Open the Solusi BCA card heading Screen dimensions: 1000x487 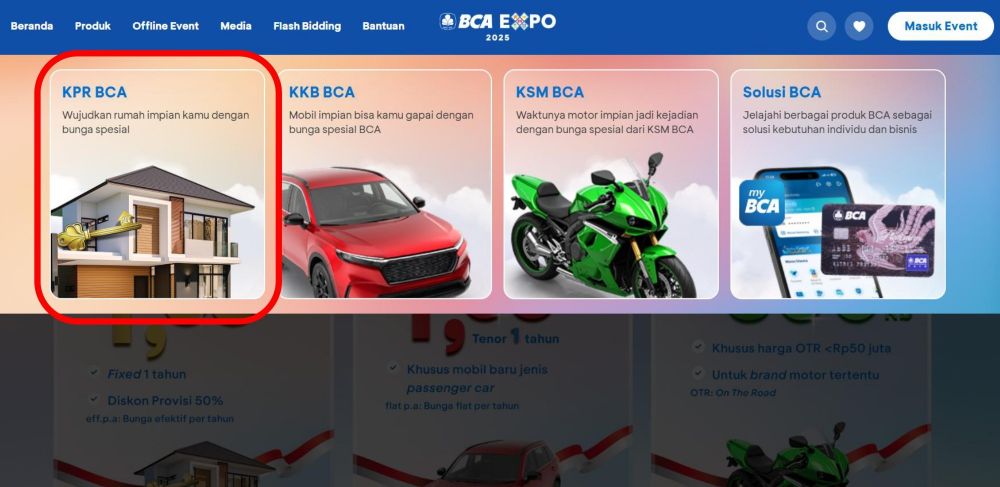(x=782, y=92)
